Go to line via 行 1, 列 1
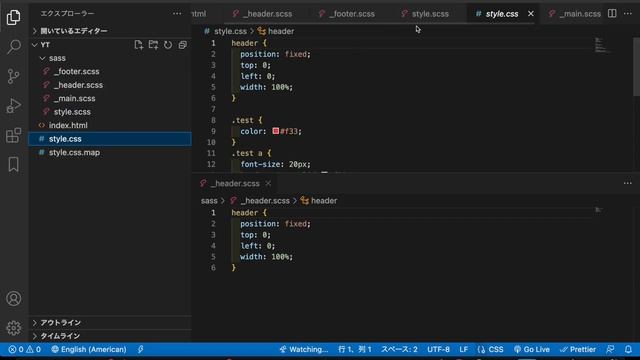 [x=355, y=349]
